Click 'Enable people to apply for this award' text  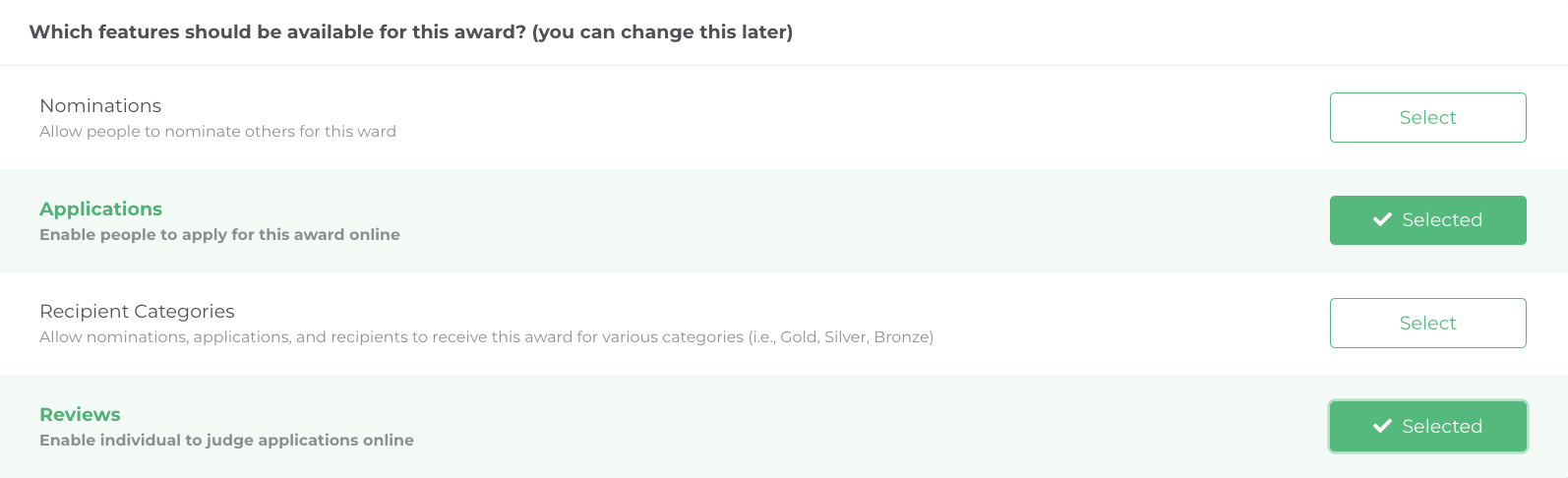219,235
